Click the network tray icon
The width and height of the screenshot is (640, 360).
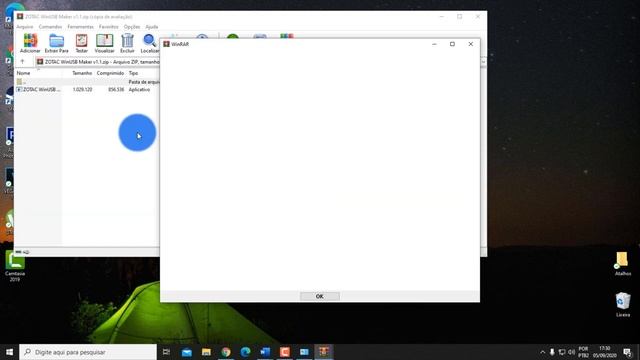click(x=562, y=352)
